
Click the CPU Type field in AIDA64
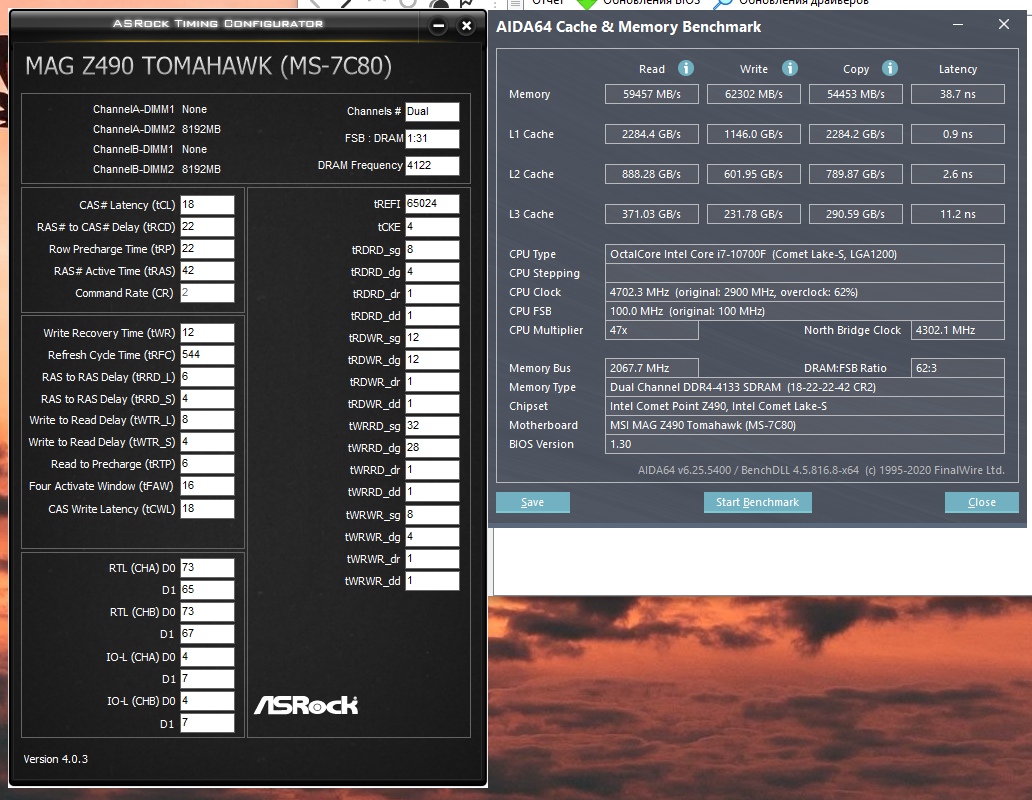(804, 254)
